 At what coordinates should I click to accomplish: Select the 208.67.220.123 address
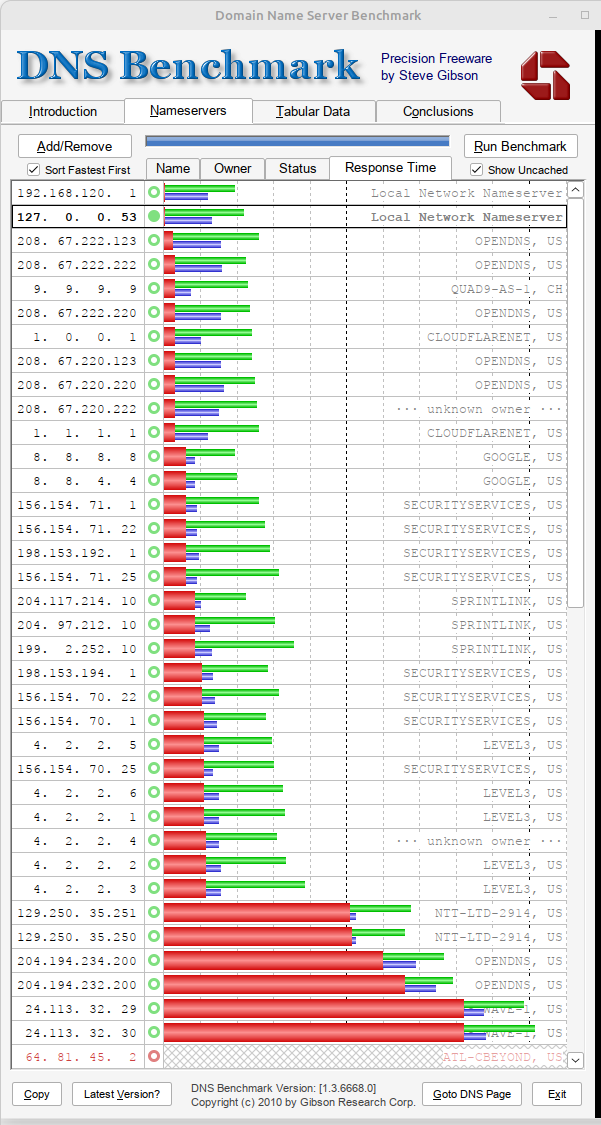77,361
